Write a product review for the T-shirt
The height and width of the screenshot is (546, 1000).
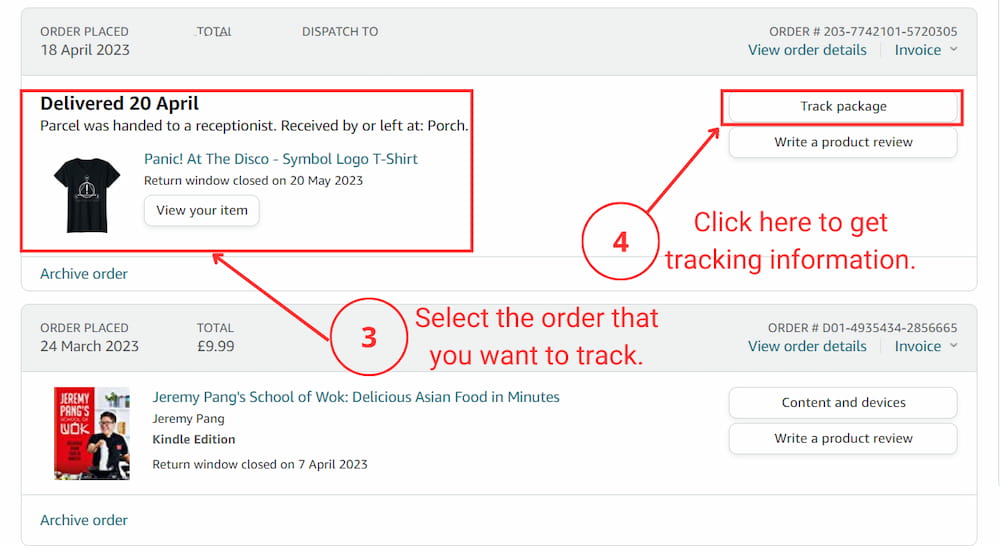(x=842, y=143)
